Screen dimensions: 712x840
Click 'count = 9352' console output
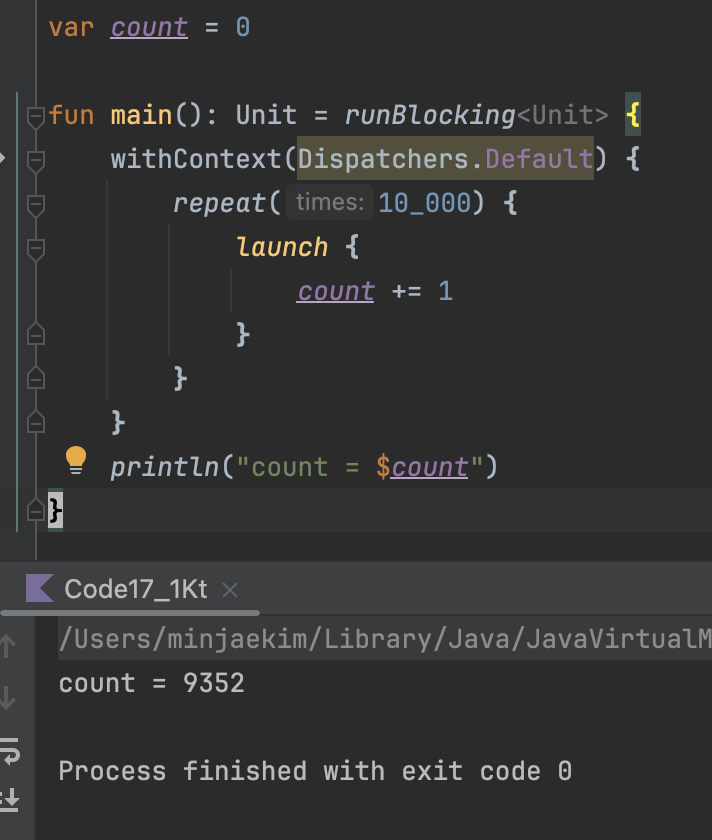point(152,683)
